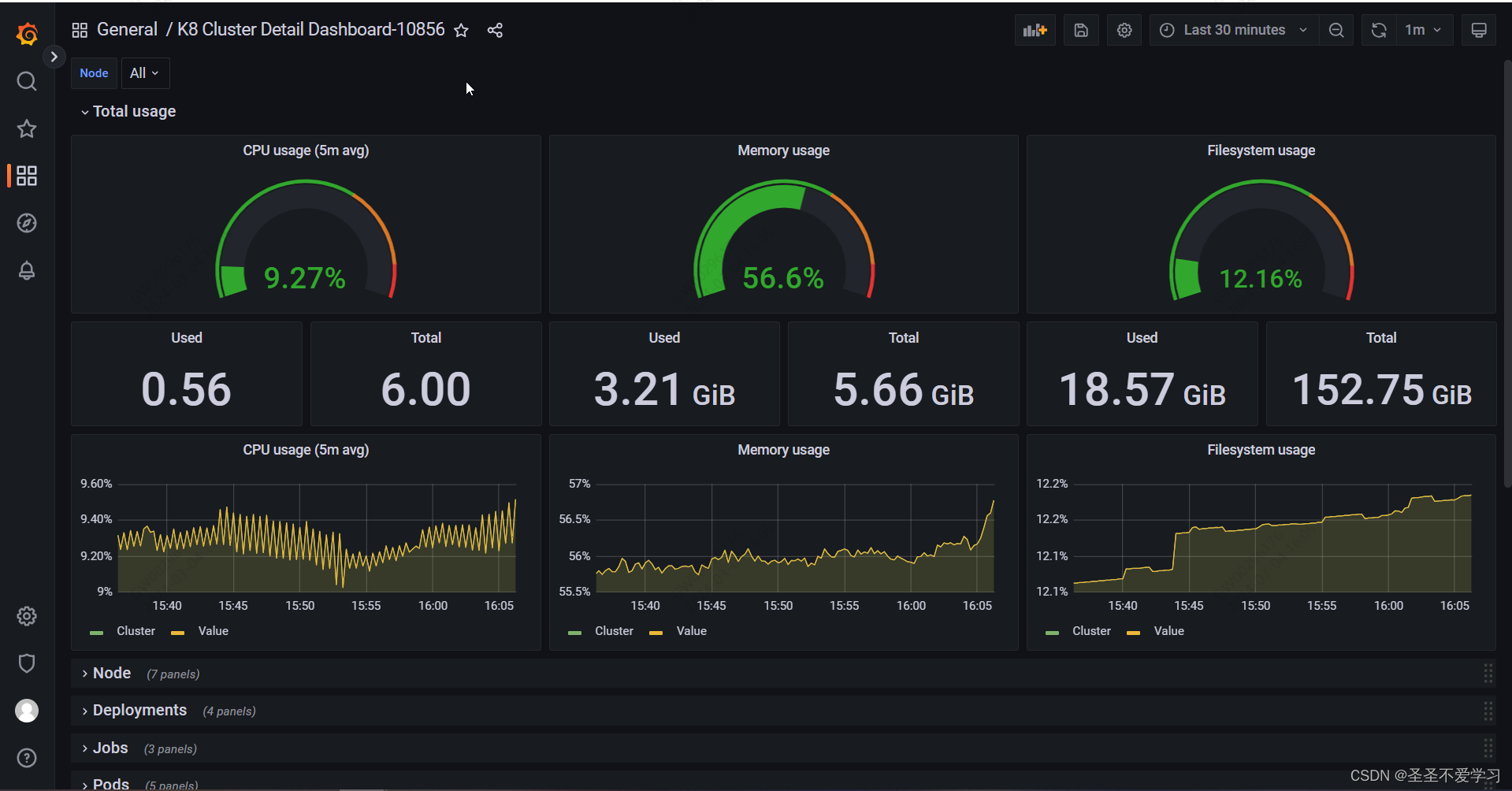Click the CPU Used 0.56 stat panel
The height and width of the screenshot is (791, 1512).
pos(187,373)
